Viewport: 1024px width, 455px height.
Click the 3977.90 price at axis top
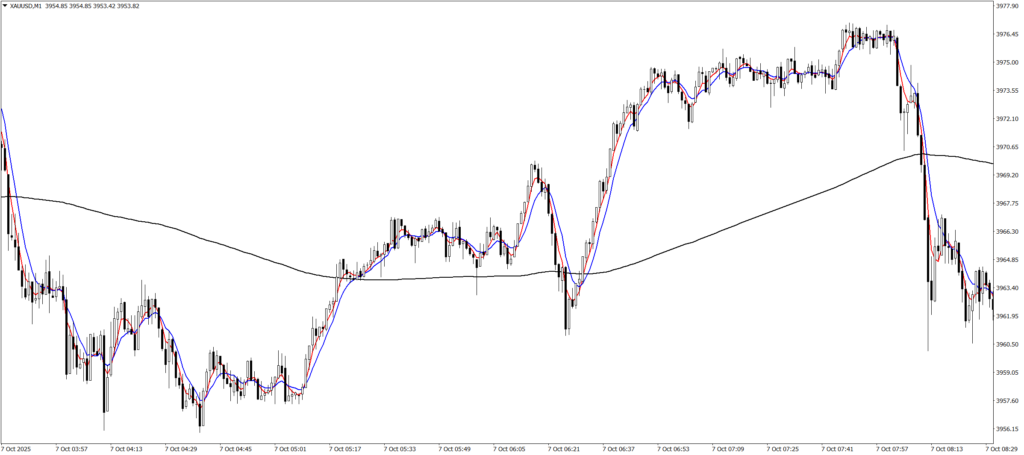(x=1007, y=6)
